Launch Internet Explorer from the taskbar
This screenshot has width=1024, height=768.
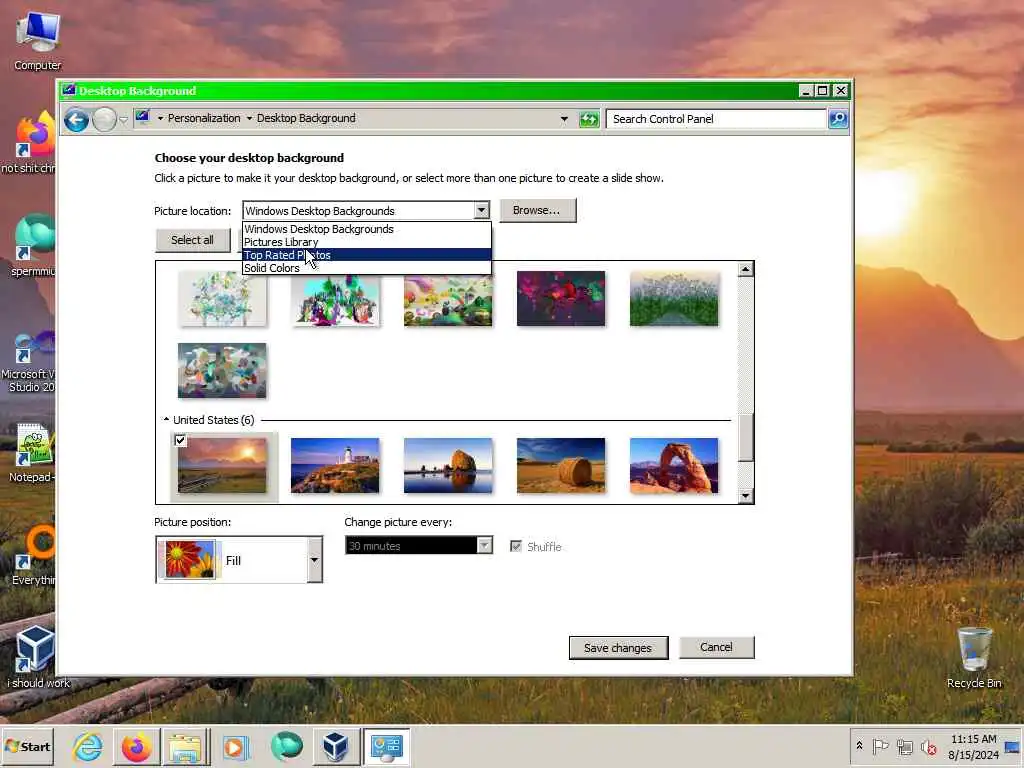(88, 747)
